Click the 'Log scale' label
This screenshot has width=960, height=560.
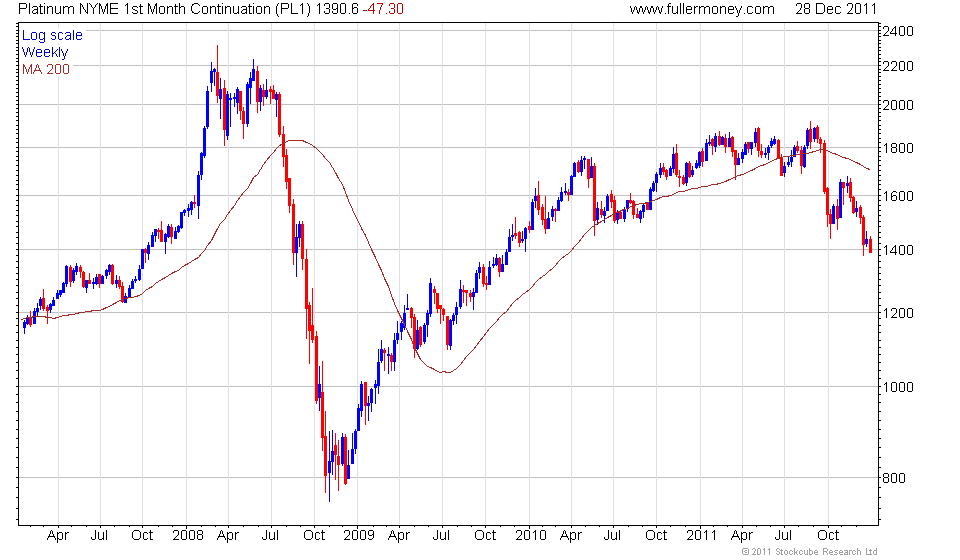click(x=52, y=35)
